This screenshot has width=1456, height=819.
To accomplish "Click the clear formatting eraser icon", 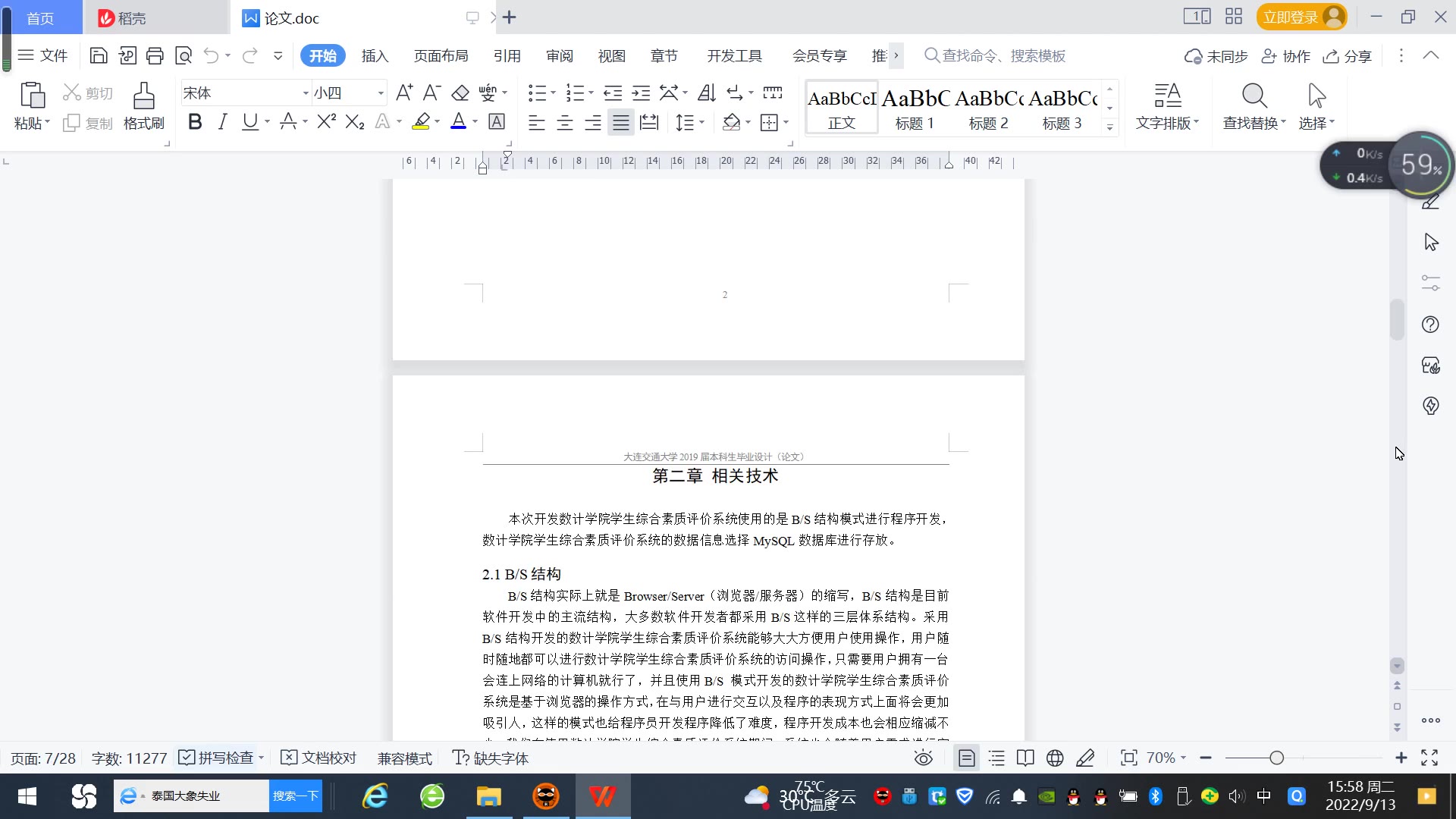I will click(x=460, y=93).
